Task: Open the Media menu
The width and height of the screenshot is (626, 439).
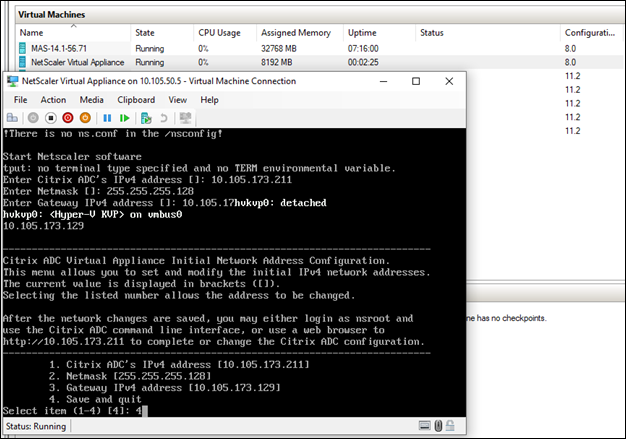Action: (x=91, y=100)
